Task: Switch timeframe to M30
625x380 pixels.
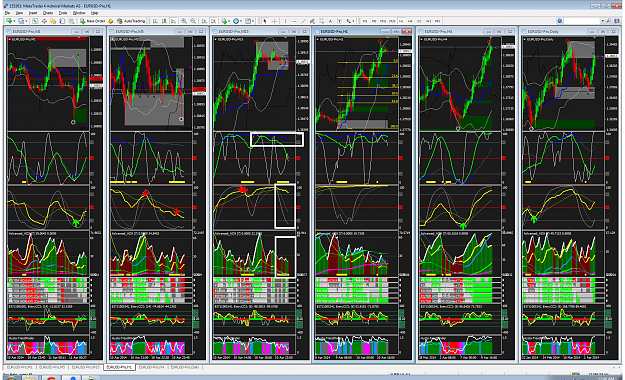Action: (392, 21)
